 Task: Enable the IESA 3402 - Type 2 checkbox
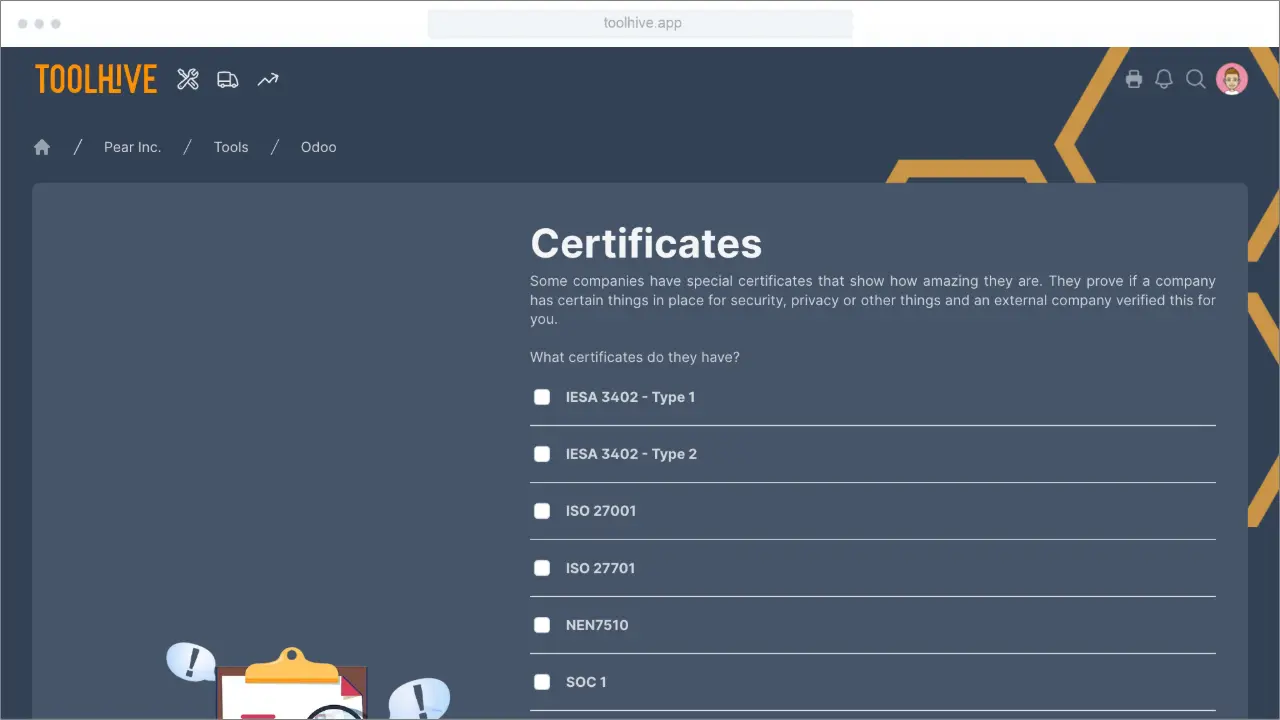tap(541, 454)
